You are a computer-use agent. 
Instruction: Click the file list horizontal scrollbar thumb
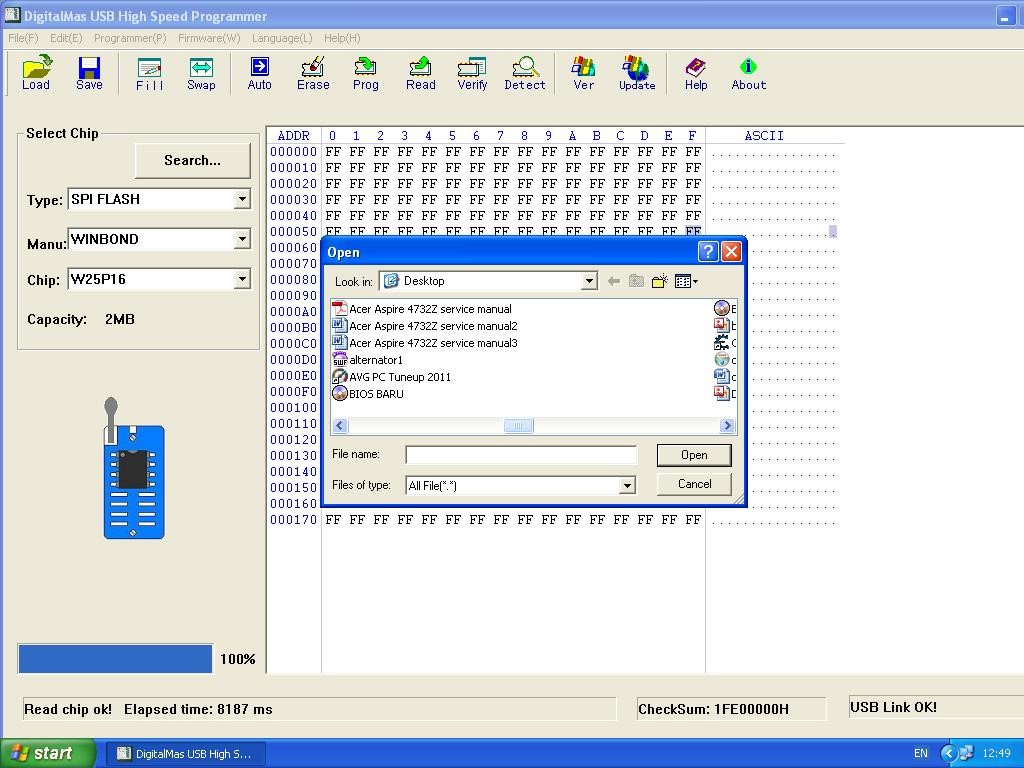tap(519, 426)
